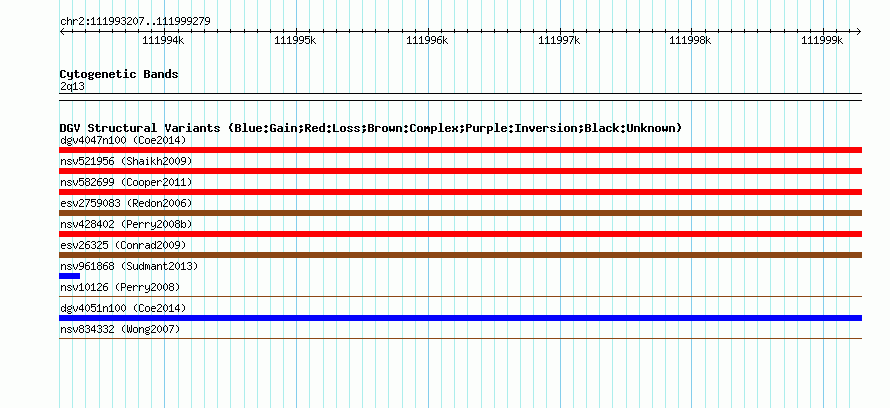This screenshot has width=890, height=408.
Task: Click the brown complex bar for esv2759083
Action: [460, 213]
